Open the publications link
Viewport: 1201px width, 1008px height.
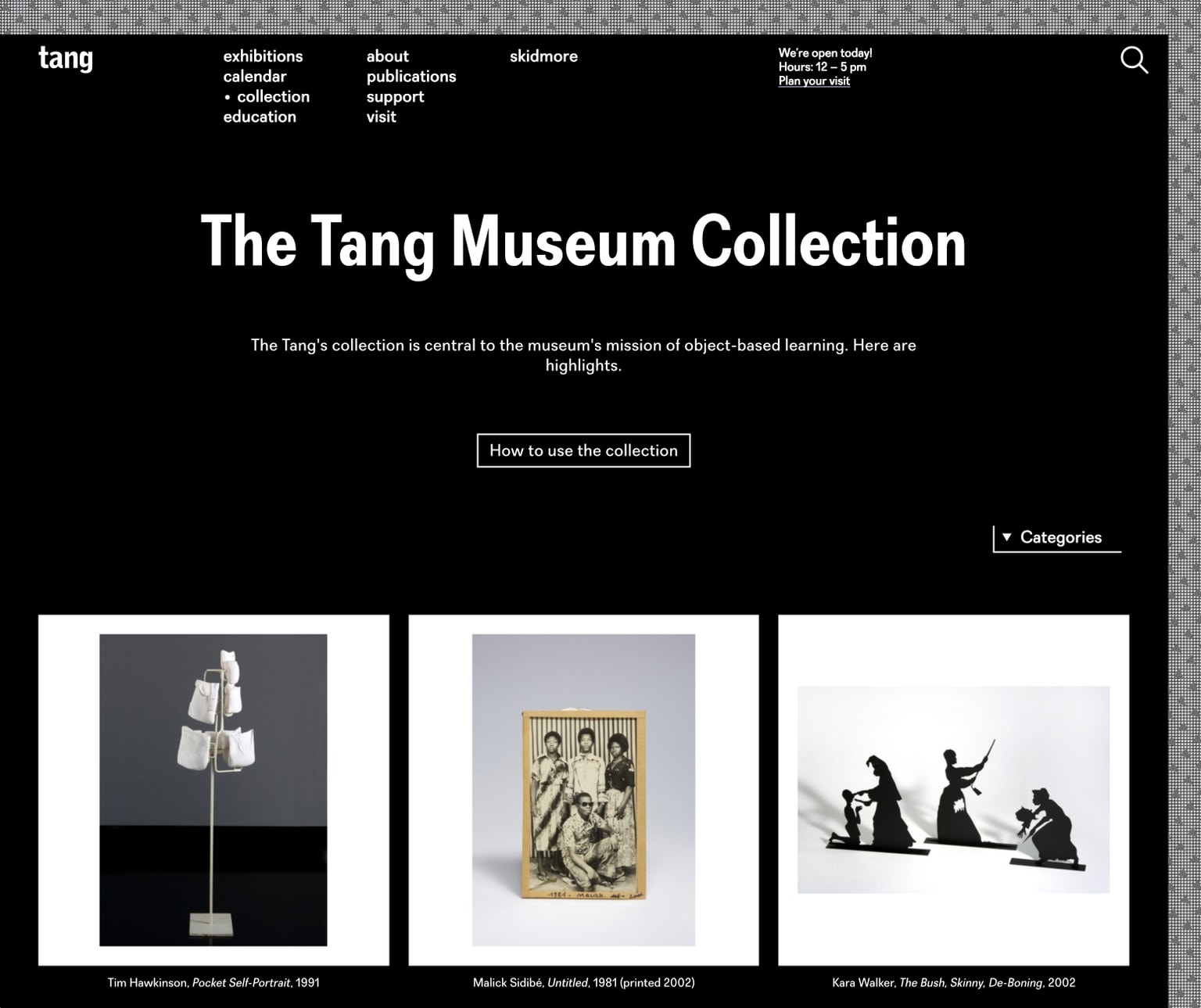pyautogui.click(x=411, y=77)
